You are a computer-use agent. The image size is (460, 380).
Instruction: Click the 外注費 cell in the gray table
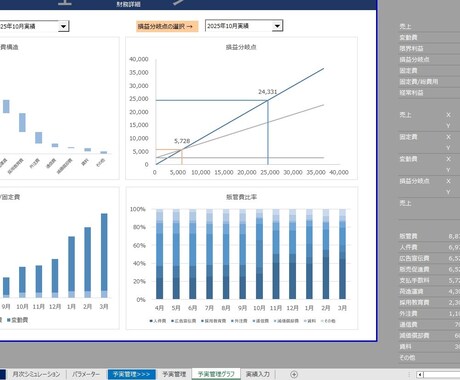point(408,313)
